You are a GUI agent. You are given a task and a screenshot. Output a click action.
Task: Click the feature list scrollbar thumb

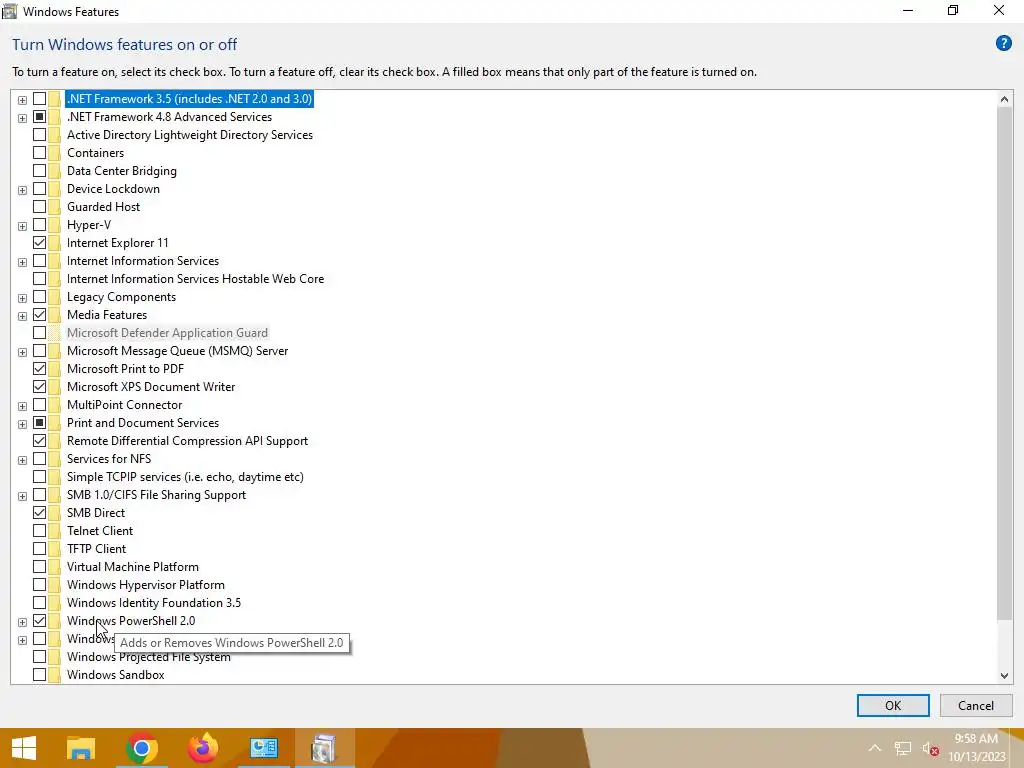pos(1004,363)
